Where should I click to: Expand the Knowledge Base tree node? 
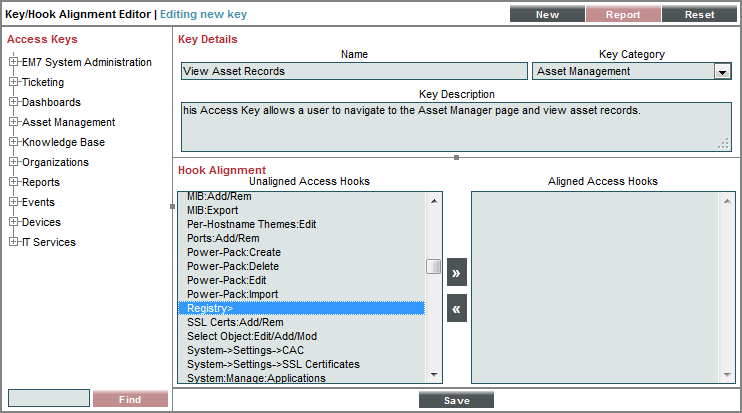pyautogui.click(x=13, y=141)
